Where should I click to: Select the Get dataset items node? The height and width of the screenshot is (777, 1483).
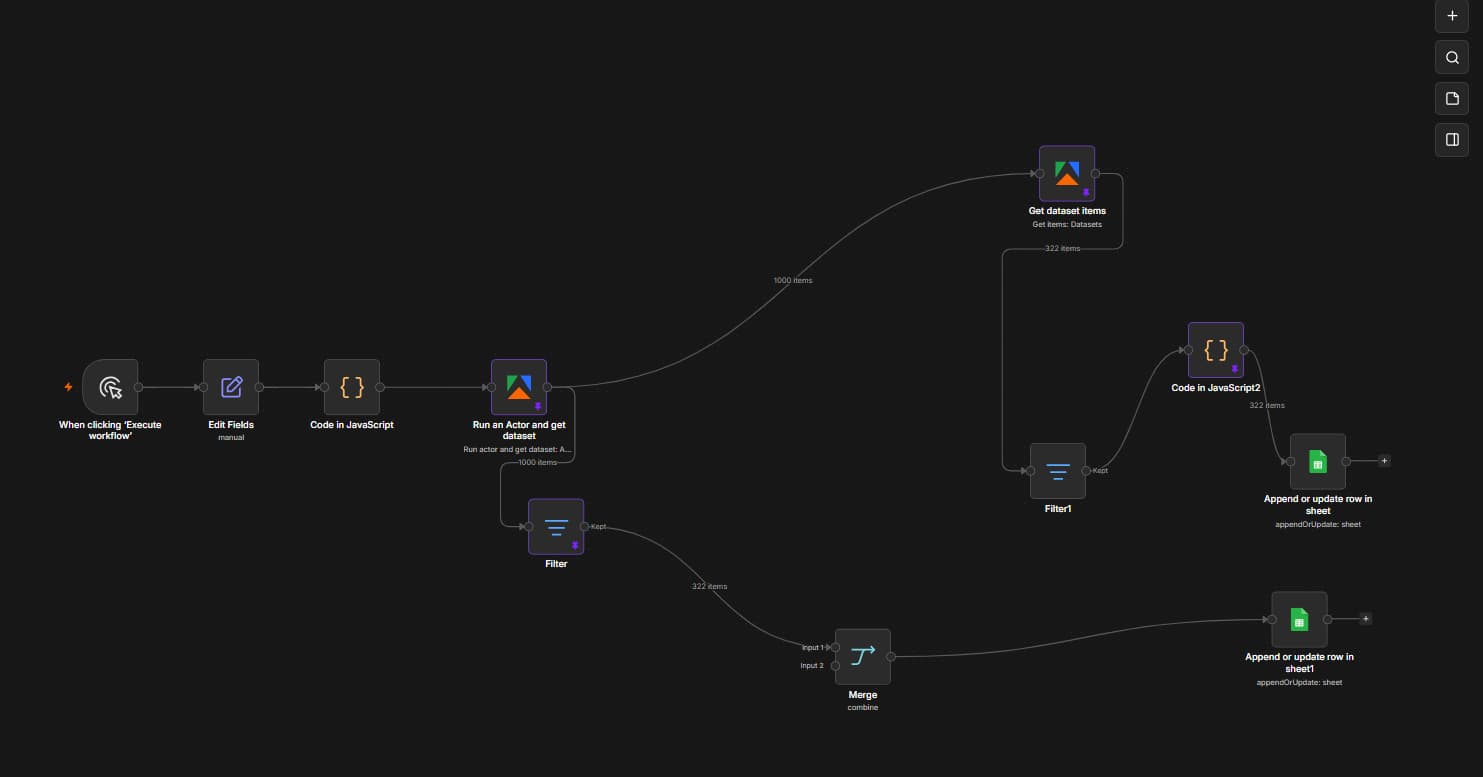click(x=1067, y=174)
